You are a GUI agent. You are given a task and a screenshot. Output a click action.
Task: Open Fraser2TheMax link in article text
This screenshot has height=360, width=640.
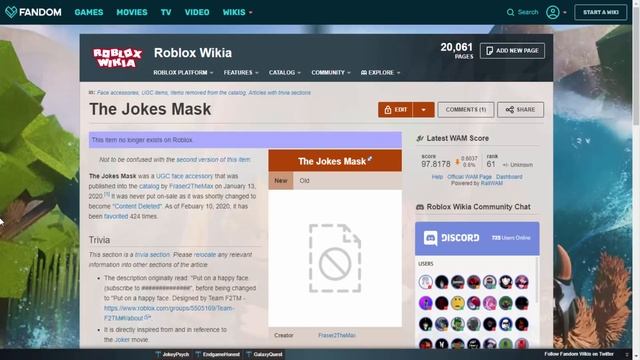click(191, 186)
